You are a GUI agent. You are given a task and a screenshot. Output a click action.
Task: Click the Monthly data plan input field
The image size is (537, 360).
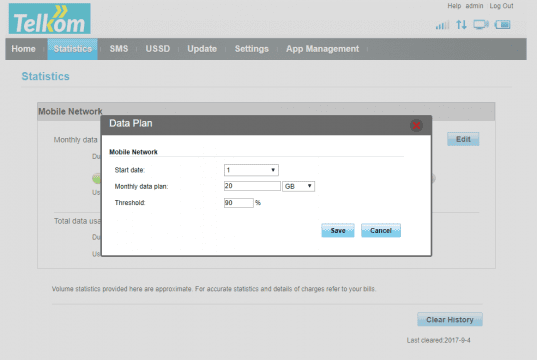[252, 186]
